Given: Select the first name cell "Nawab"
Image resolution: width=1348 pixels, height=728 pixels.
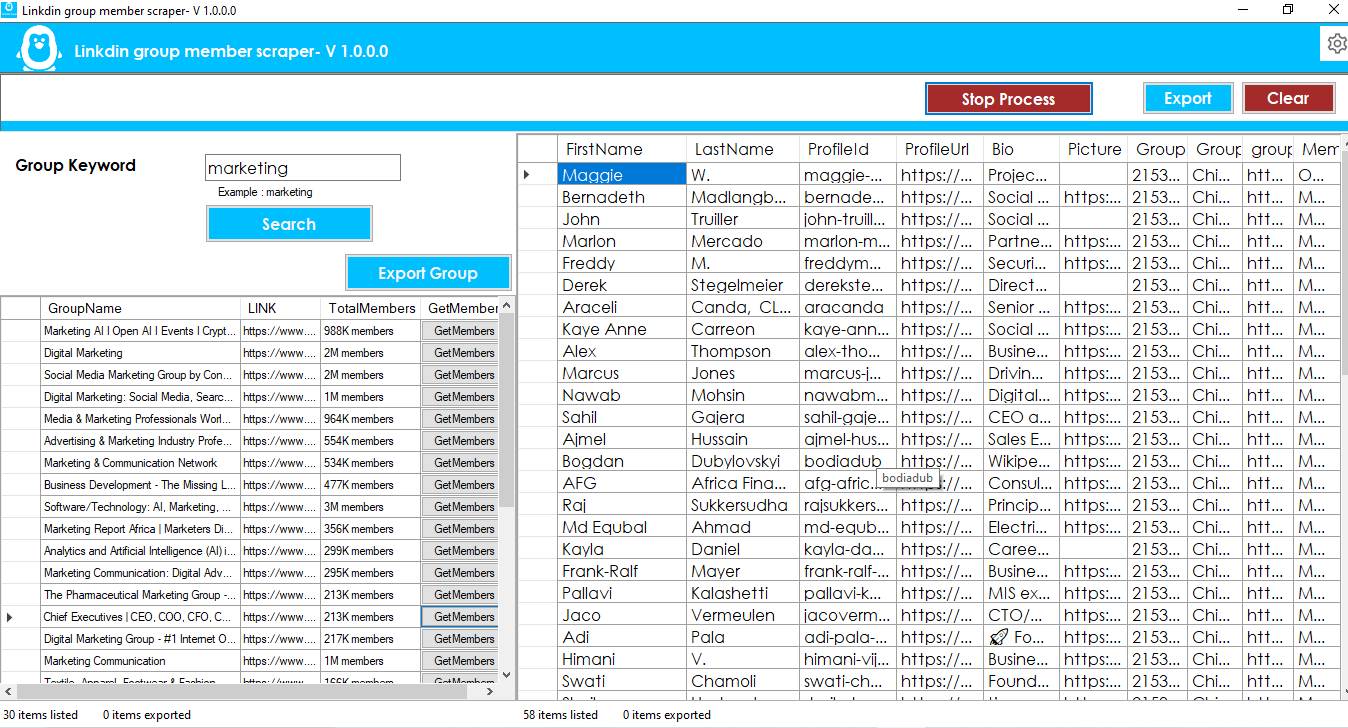Looking at the screenshot, I should pos(622,395).
